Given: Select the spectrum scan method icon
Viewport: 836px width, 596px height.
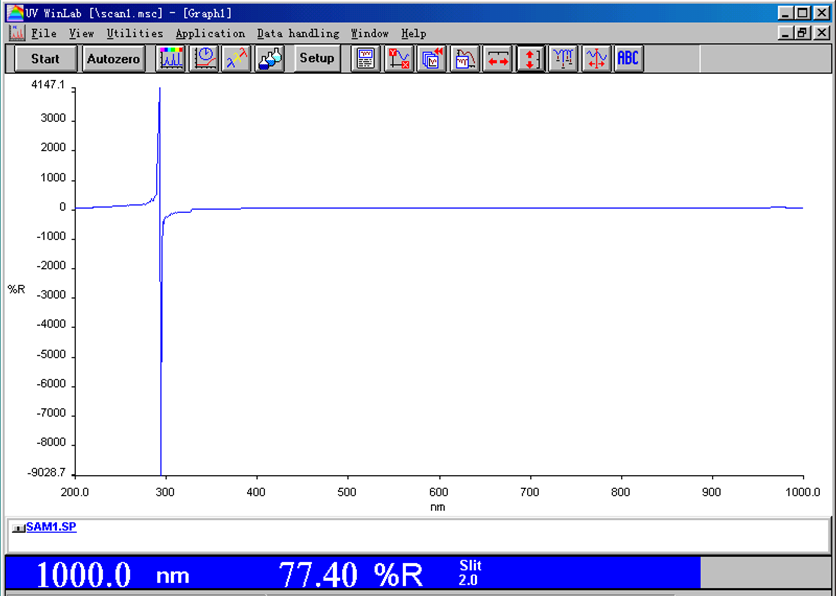Looking at the screenshot, I should pyautogui.click(x=171, y=59).
